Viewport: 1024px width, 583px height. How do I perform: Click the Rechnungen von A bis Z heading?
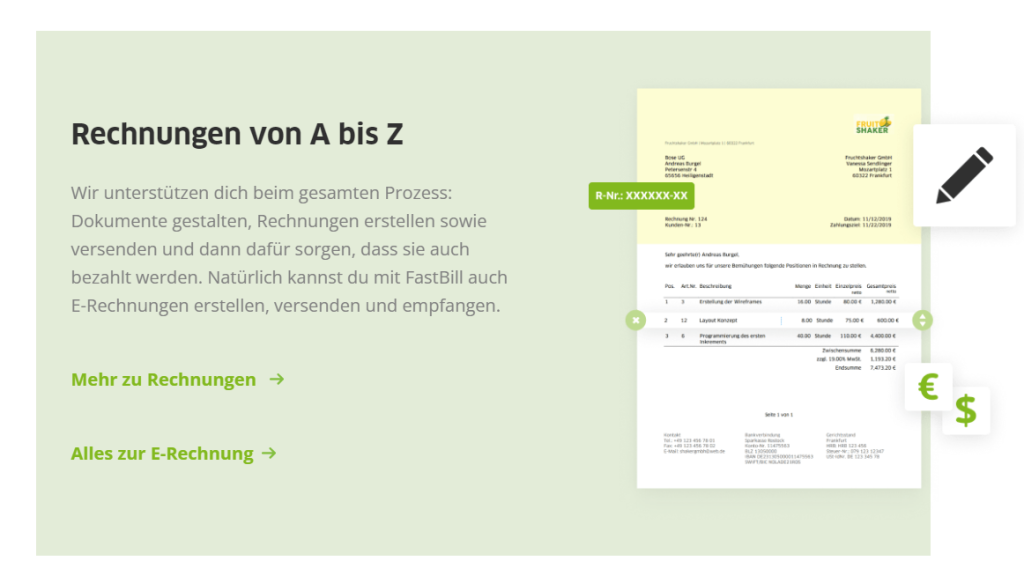tap(237, 134)
